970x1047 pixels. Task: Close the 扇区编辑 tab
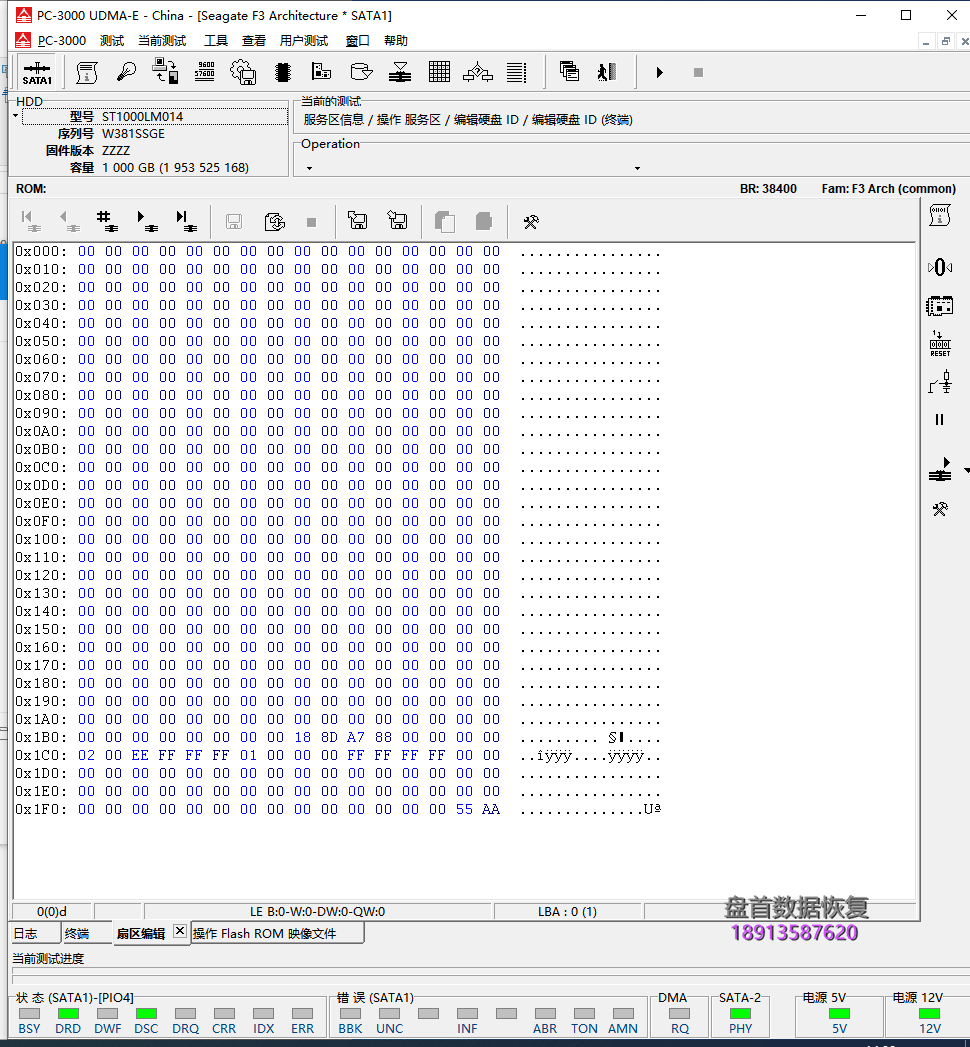pyautogui.click(x=180, y=931)
